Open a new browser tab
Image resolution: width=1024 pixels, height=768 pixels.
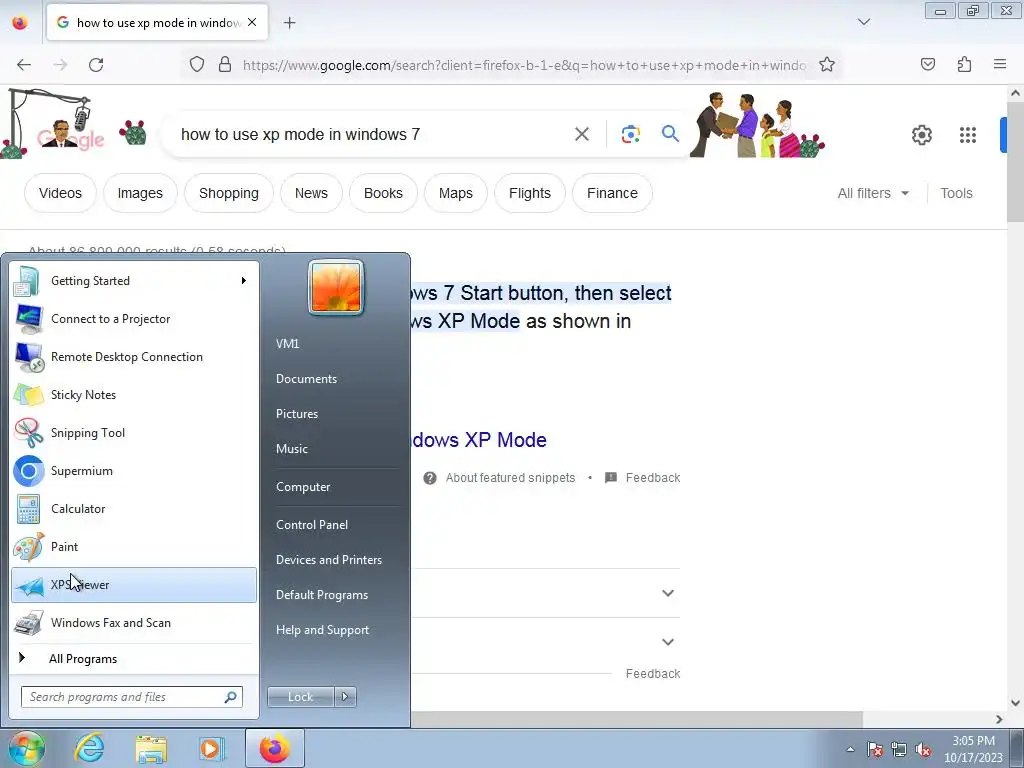(x=289, y=23)
